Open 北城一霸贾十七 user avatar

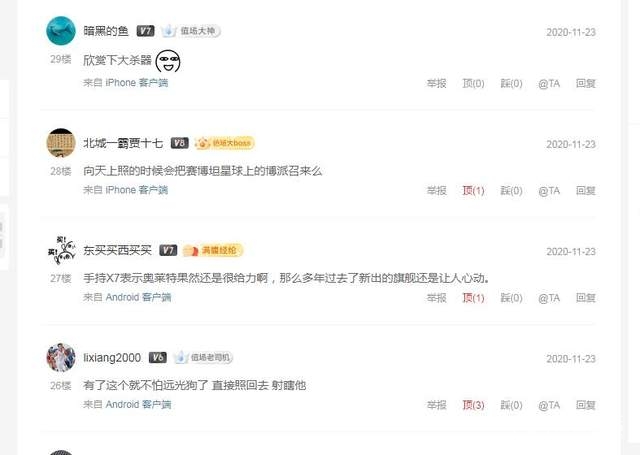click(x=61, y=143)
